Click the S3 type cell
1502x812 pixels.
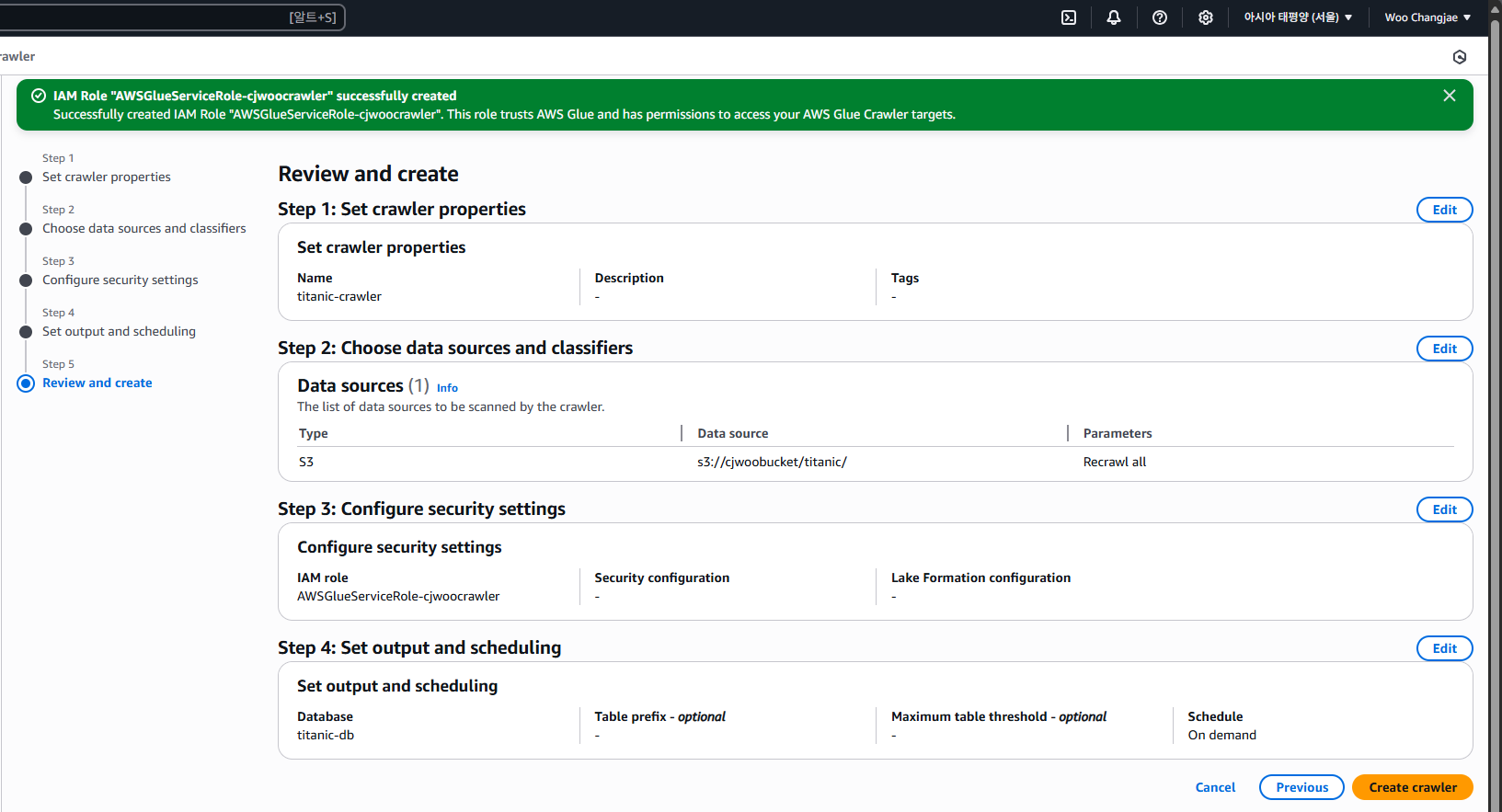(x=306, y=462)
